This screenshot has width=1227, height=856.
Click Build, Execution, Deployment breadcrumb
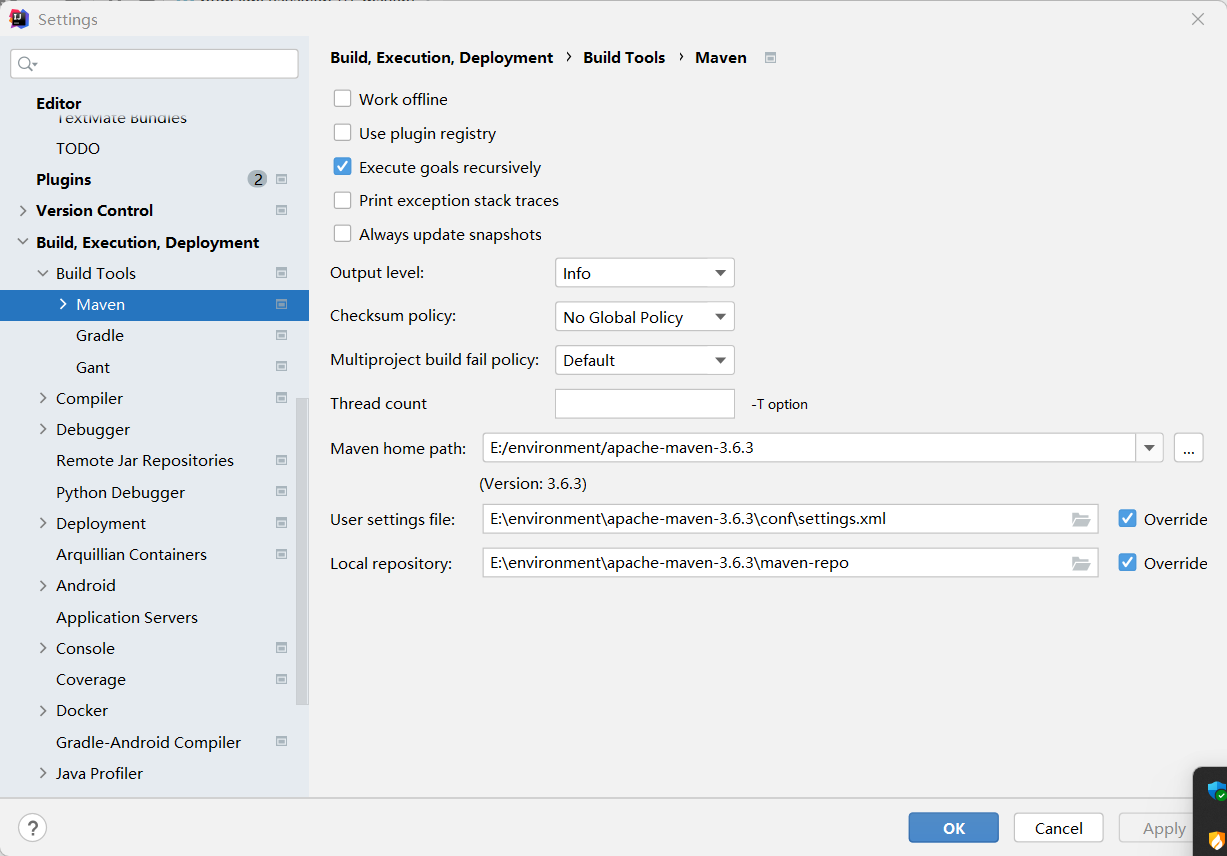click(x=442, y=58)
